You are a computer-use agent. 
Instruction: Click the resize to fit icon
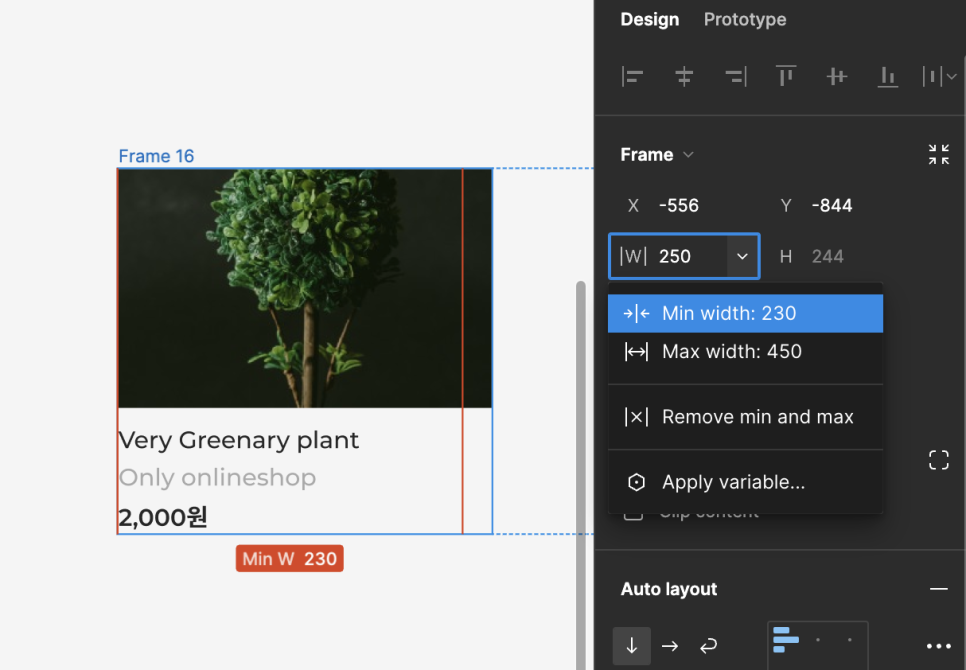click(938, 154)
